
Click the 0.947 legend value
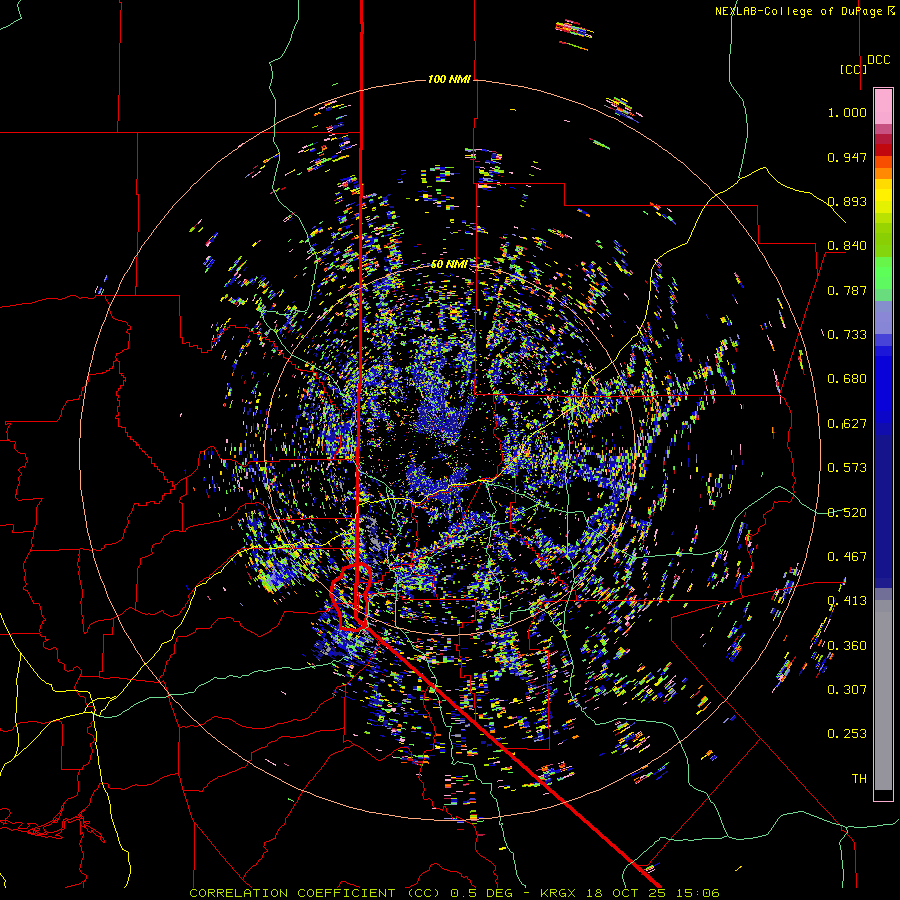pyautogui.click(x=847, y=157)
